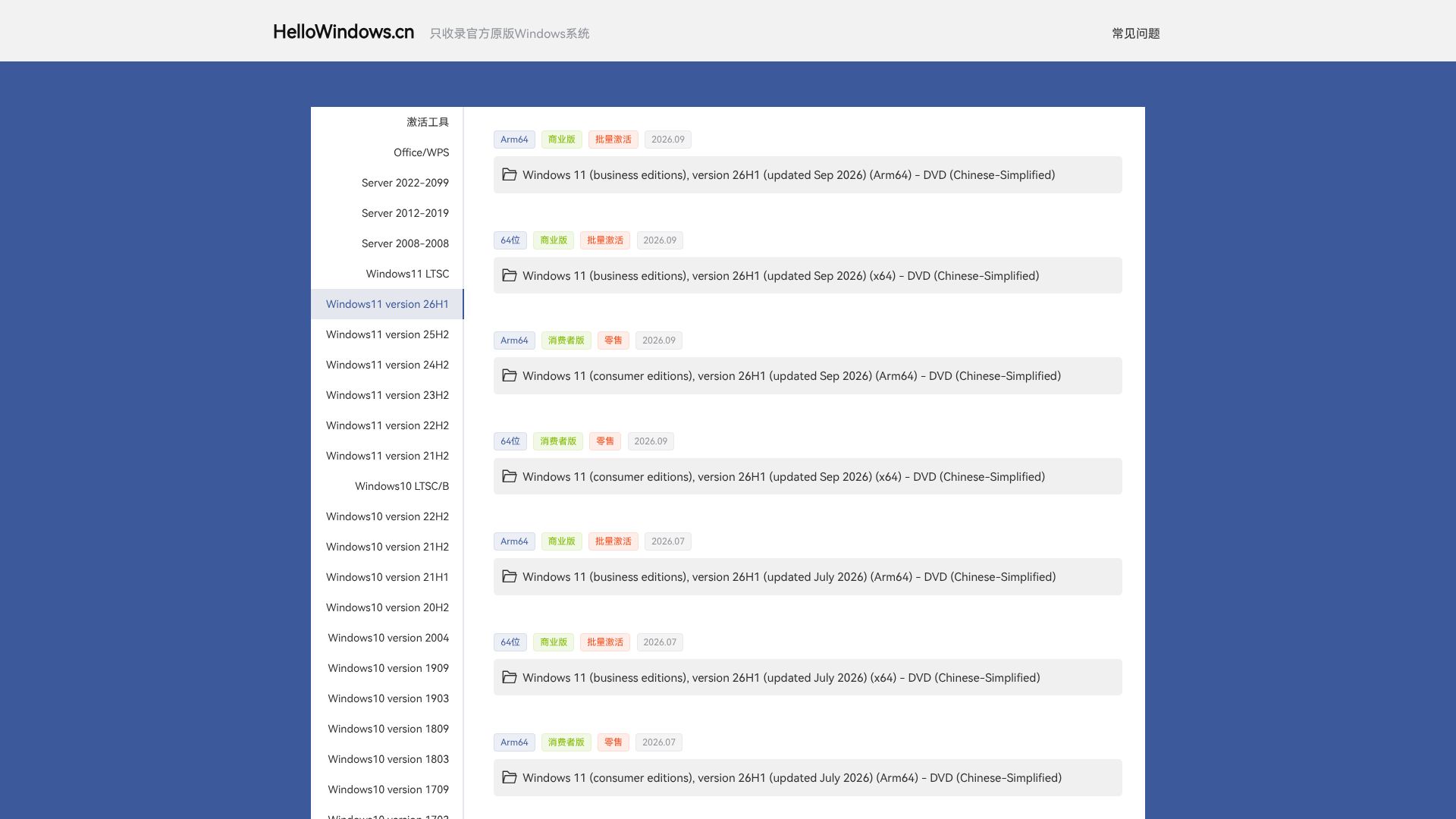Click 消费者版 tag above consumer Sep 2026 x64 entry

point(558,441)
